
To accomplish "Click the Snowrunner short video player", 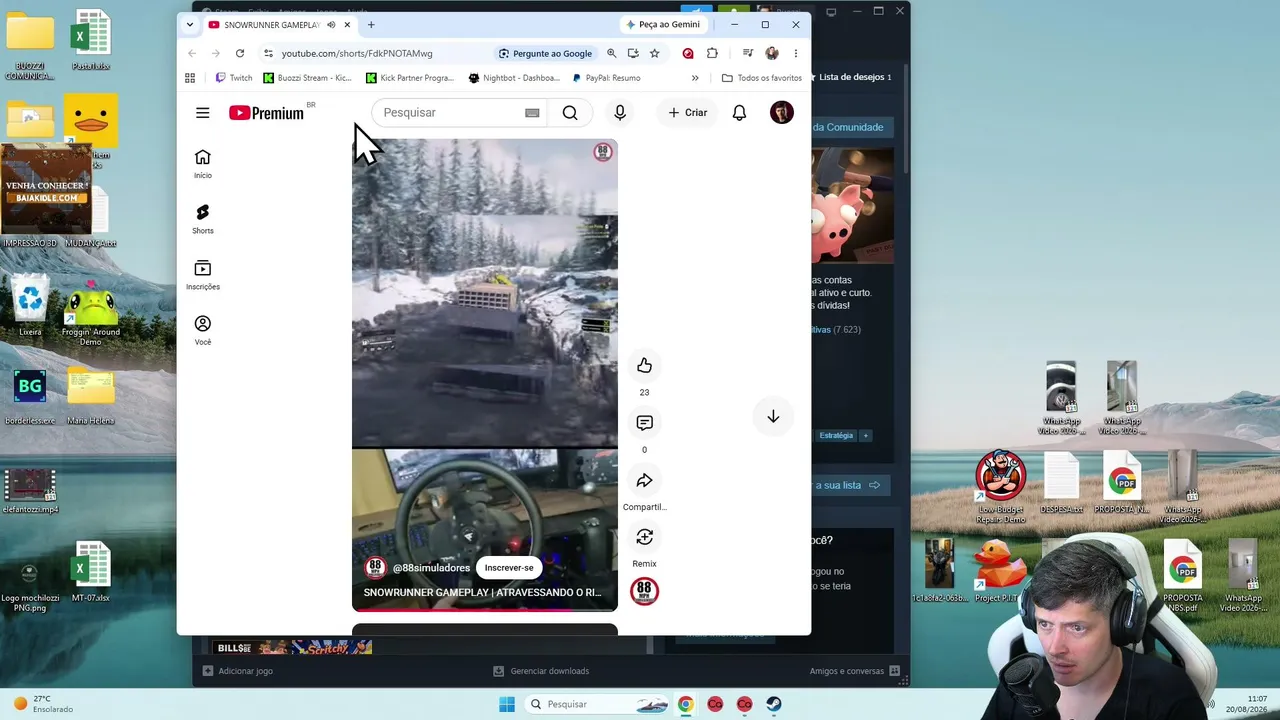I will 485,375.
